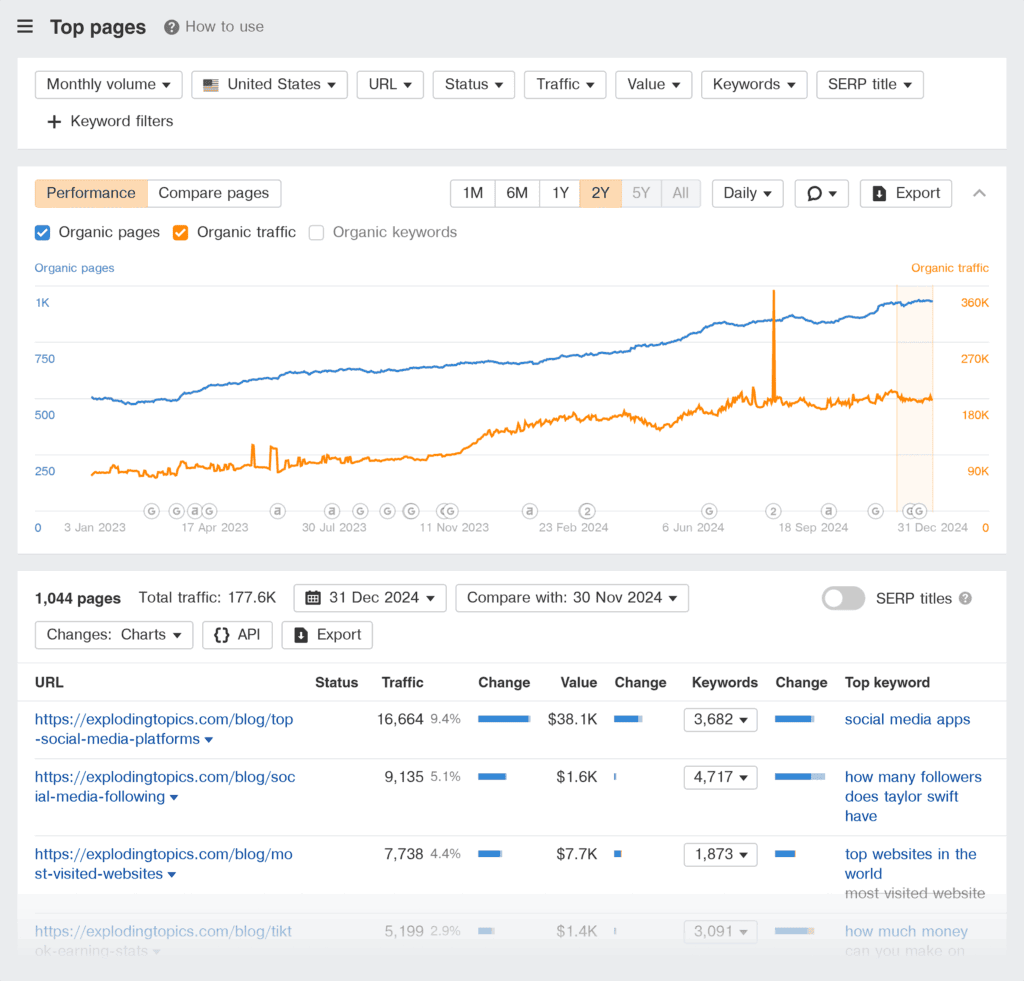Viewport: 1024px width, 981px height.
Task: Open the Monthly volume filter dropdown
Action: (108, 84)
